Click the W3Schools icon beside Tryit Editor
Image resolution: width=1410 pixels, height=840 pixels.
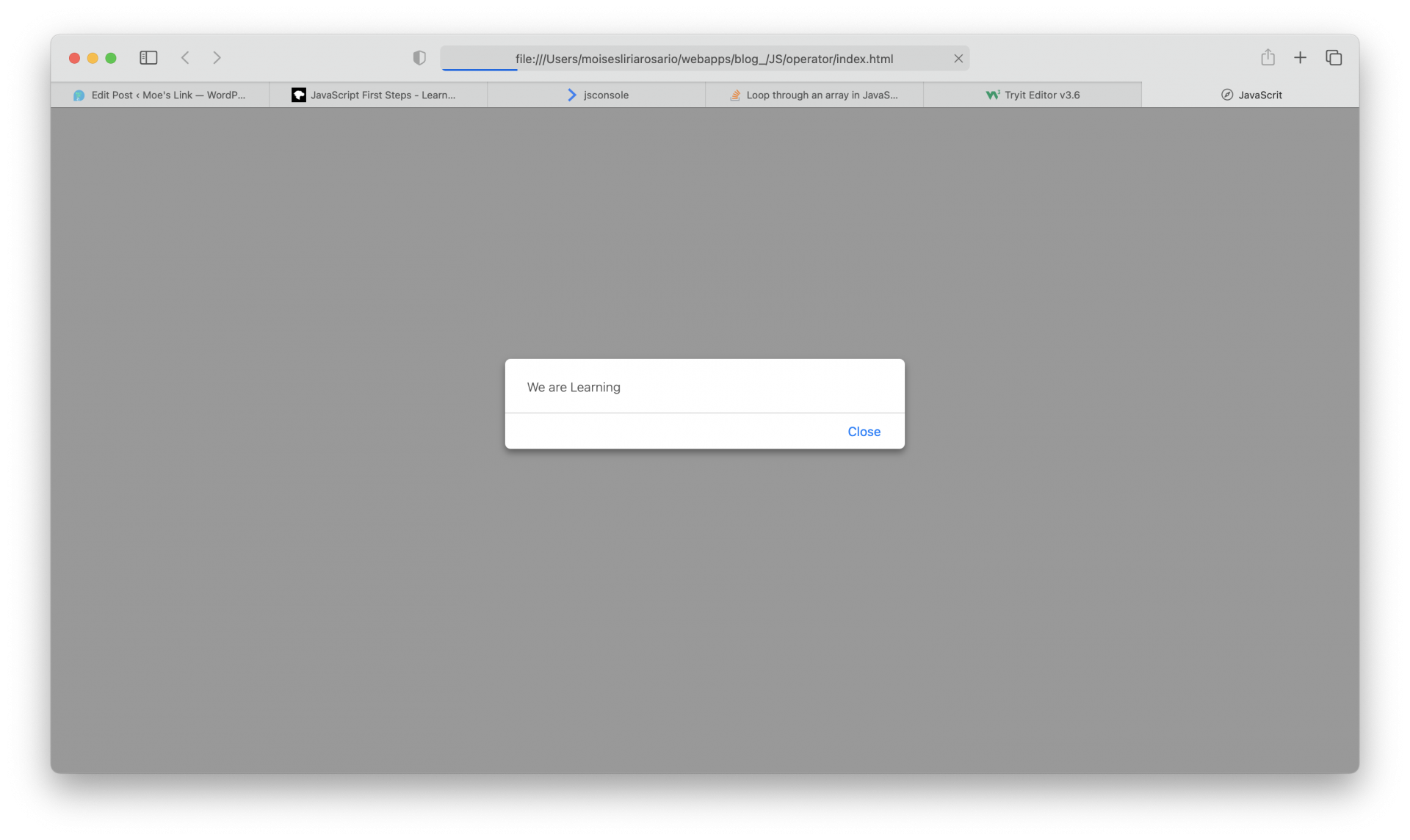(x=991, y=95)
